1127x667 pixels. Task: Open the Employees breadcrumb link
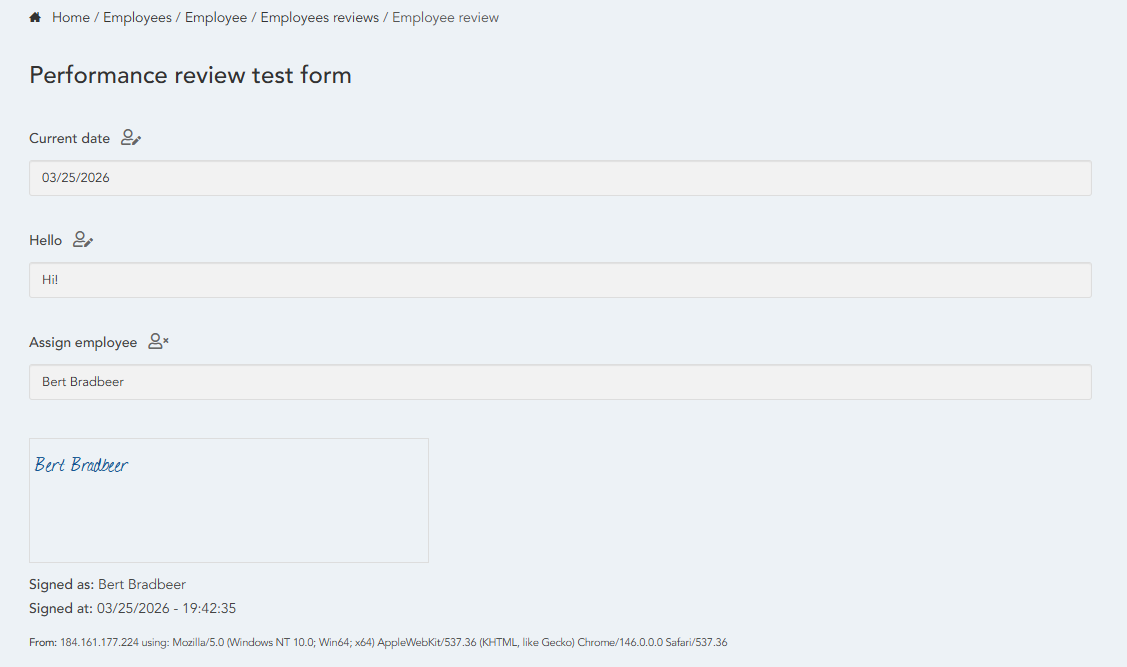[x=137, y=18]
